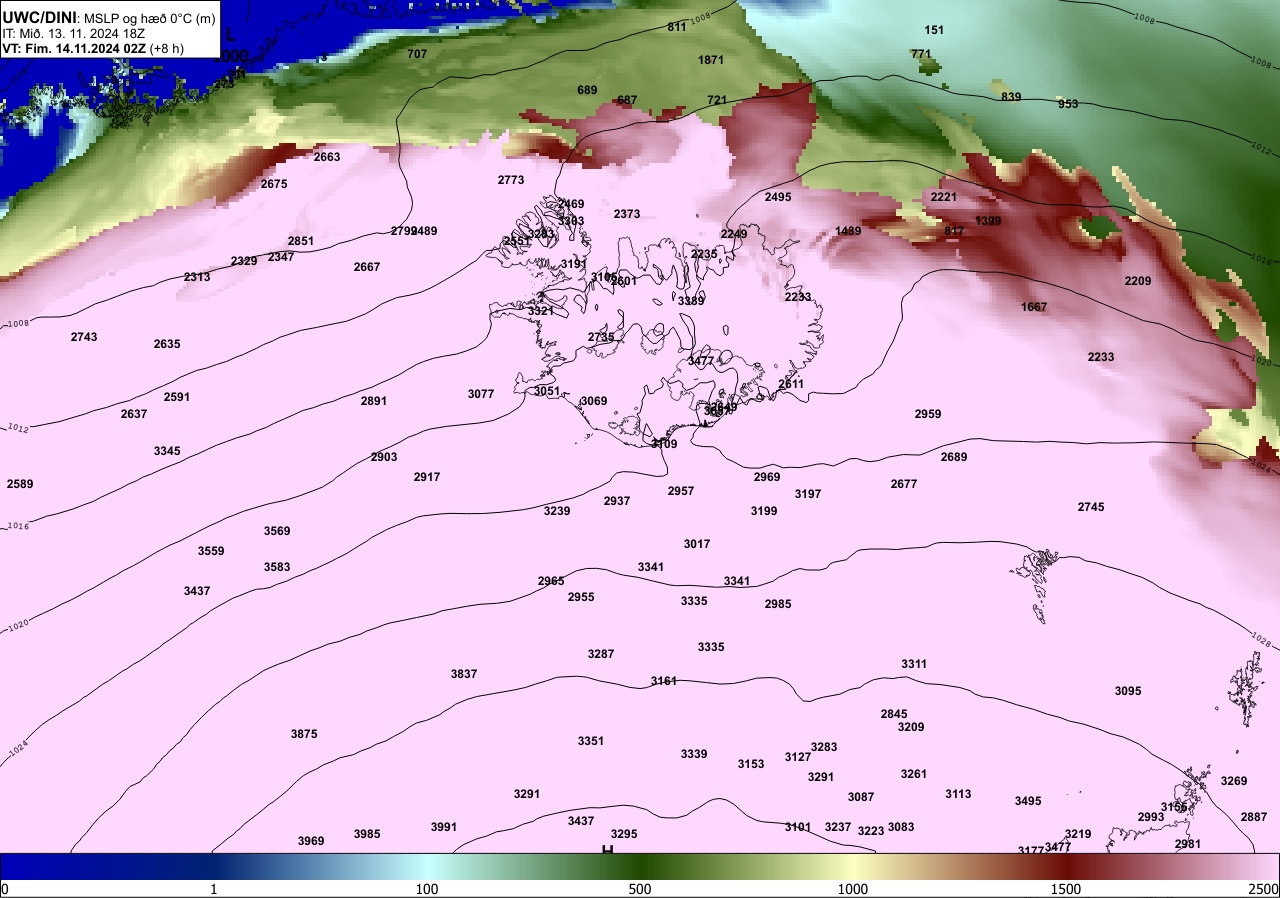Click the map value 2221
1280x898 pixels.
tap(944, 197)
